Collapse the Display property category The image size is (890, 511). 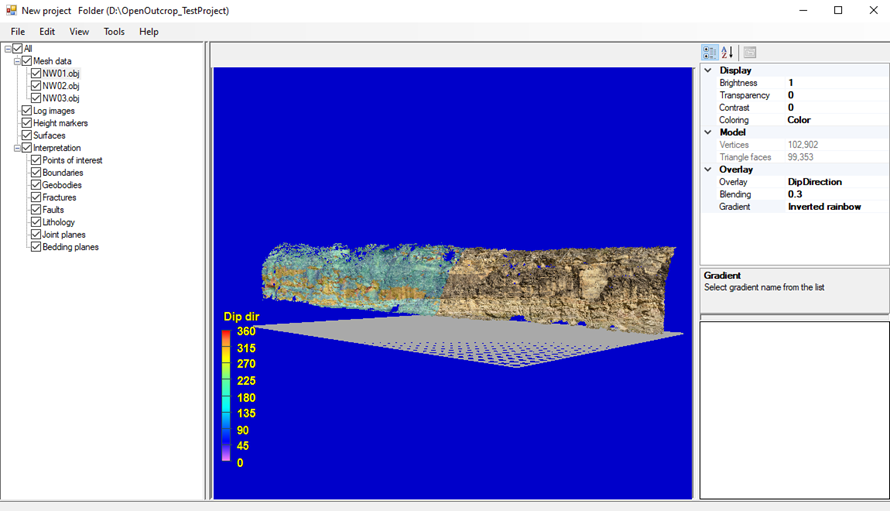click(x=708, y=71)
